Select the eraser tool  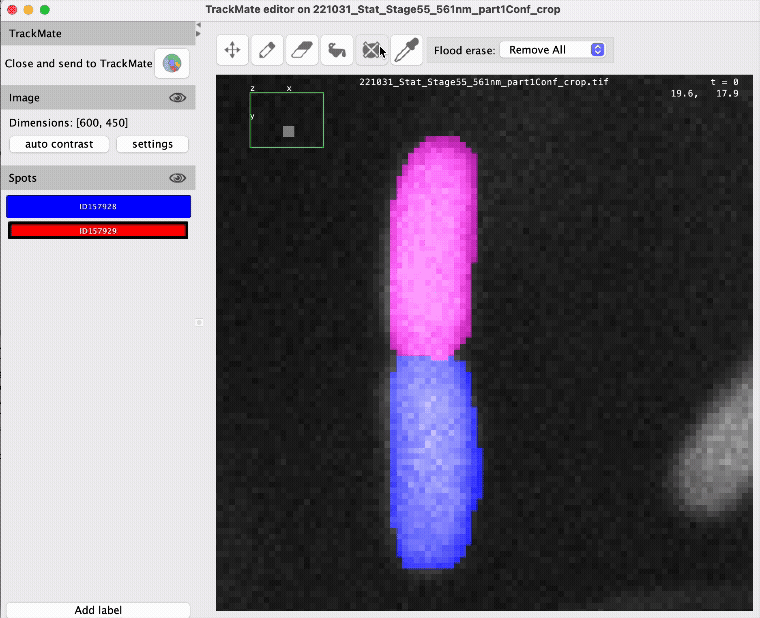coord(301,49)
